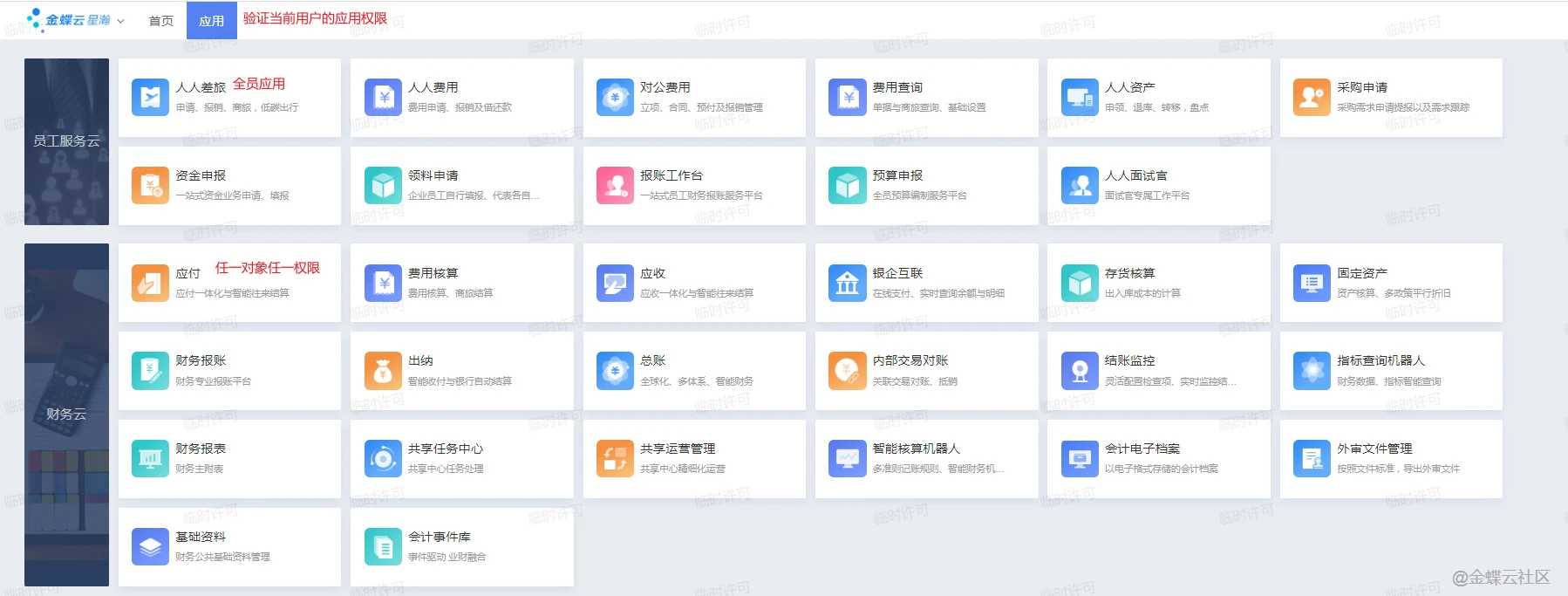Click the 总账 icon
Viewport: 1568px width, 596px height.
point(615,371)
